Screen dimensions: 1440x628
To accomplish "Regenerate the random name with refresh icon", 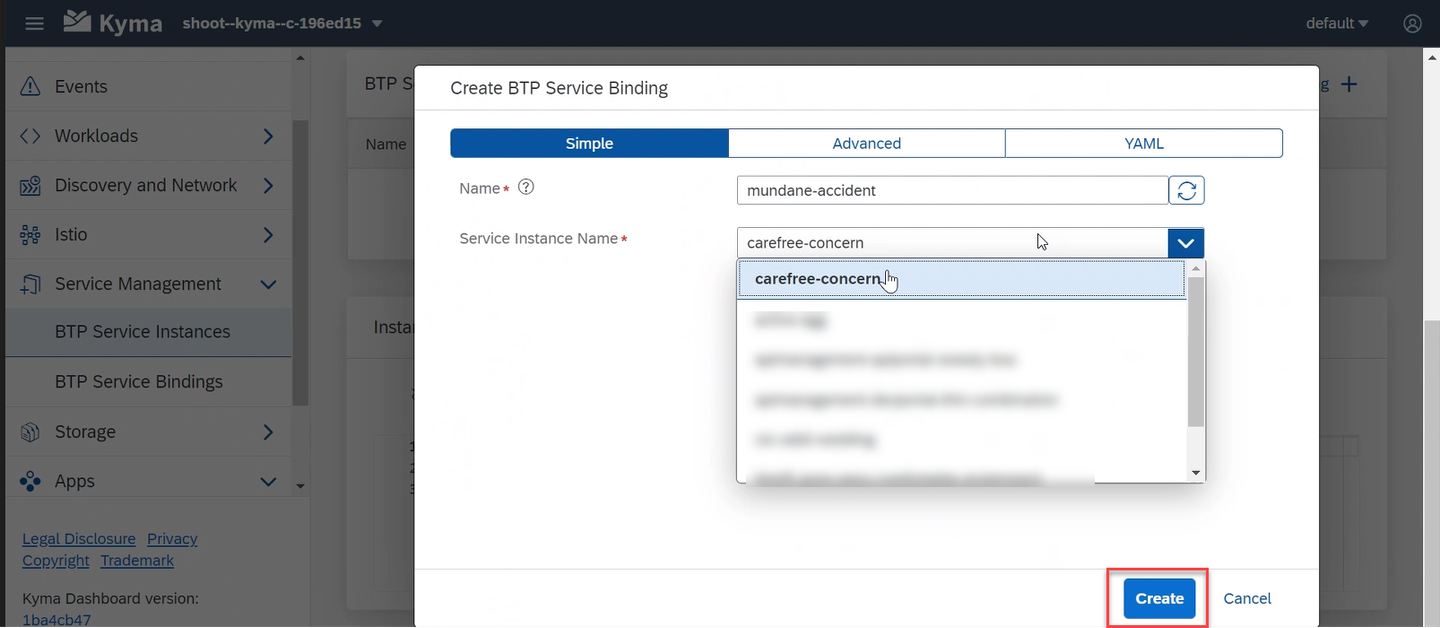I will pos(1187,190).
